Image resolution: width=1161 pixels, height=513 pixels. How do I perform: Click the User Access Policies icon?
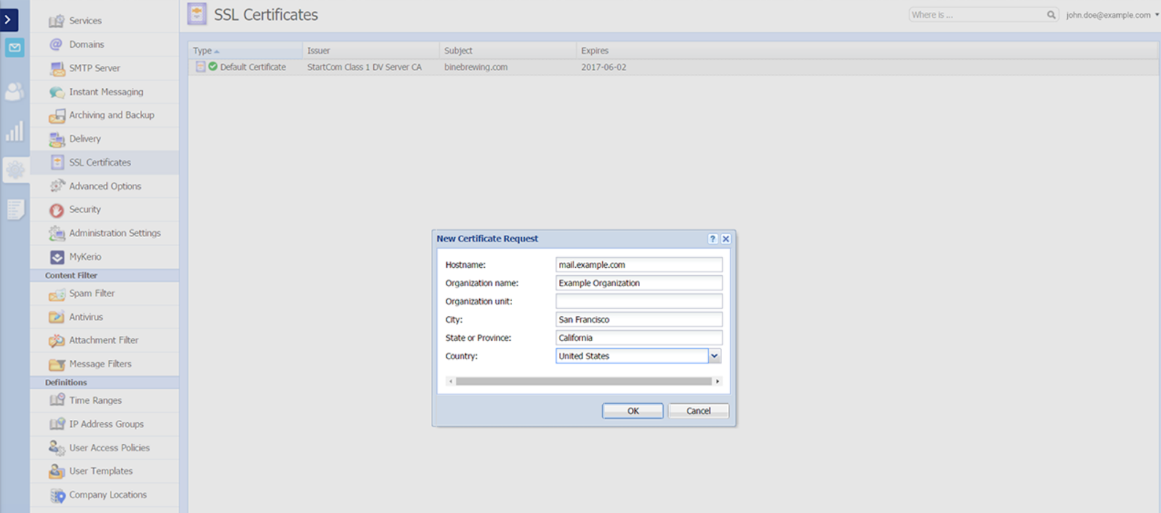(x=56, y=448)
